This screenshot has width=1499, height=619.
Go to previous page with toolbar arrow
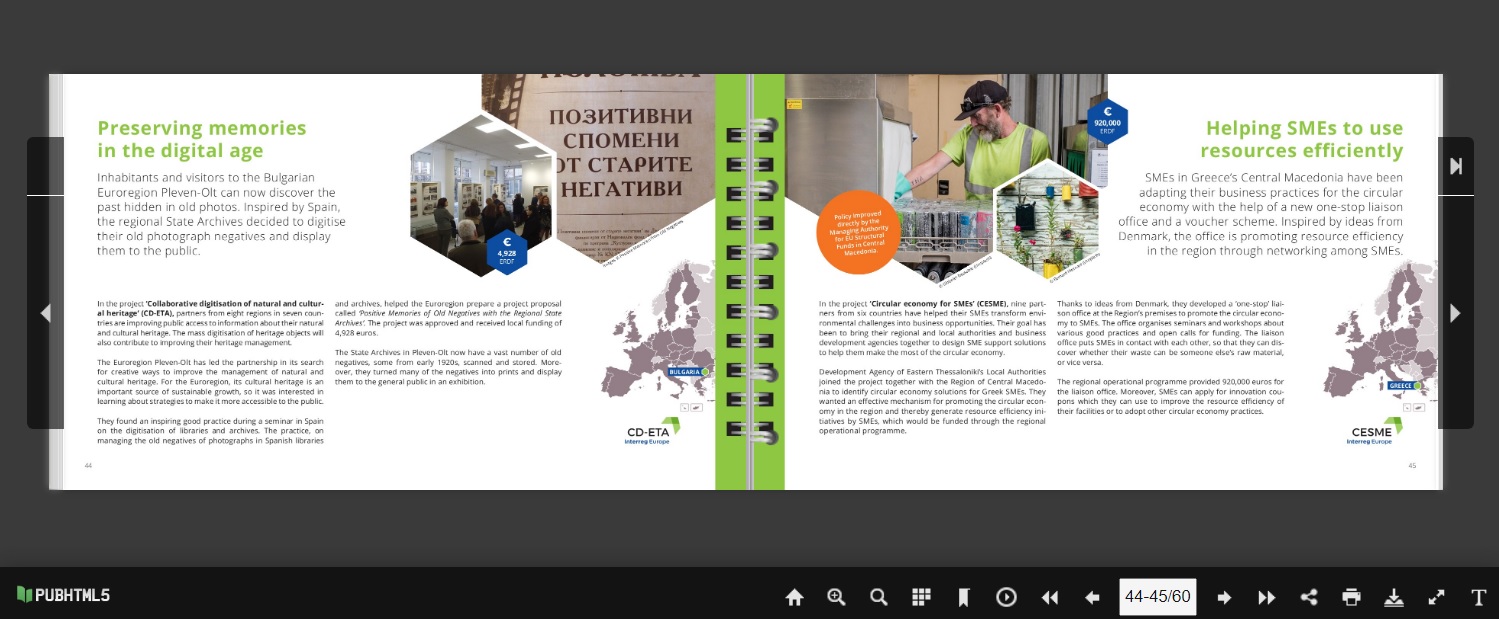(1092, 597)
